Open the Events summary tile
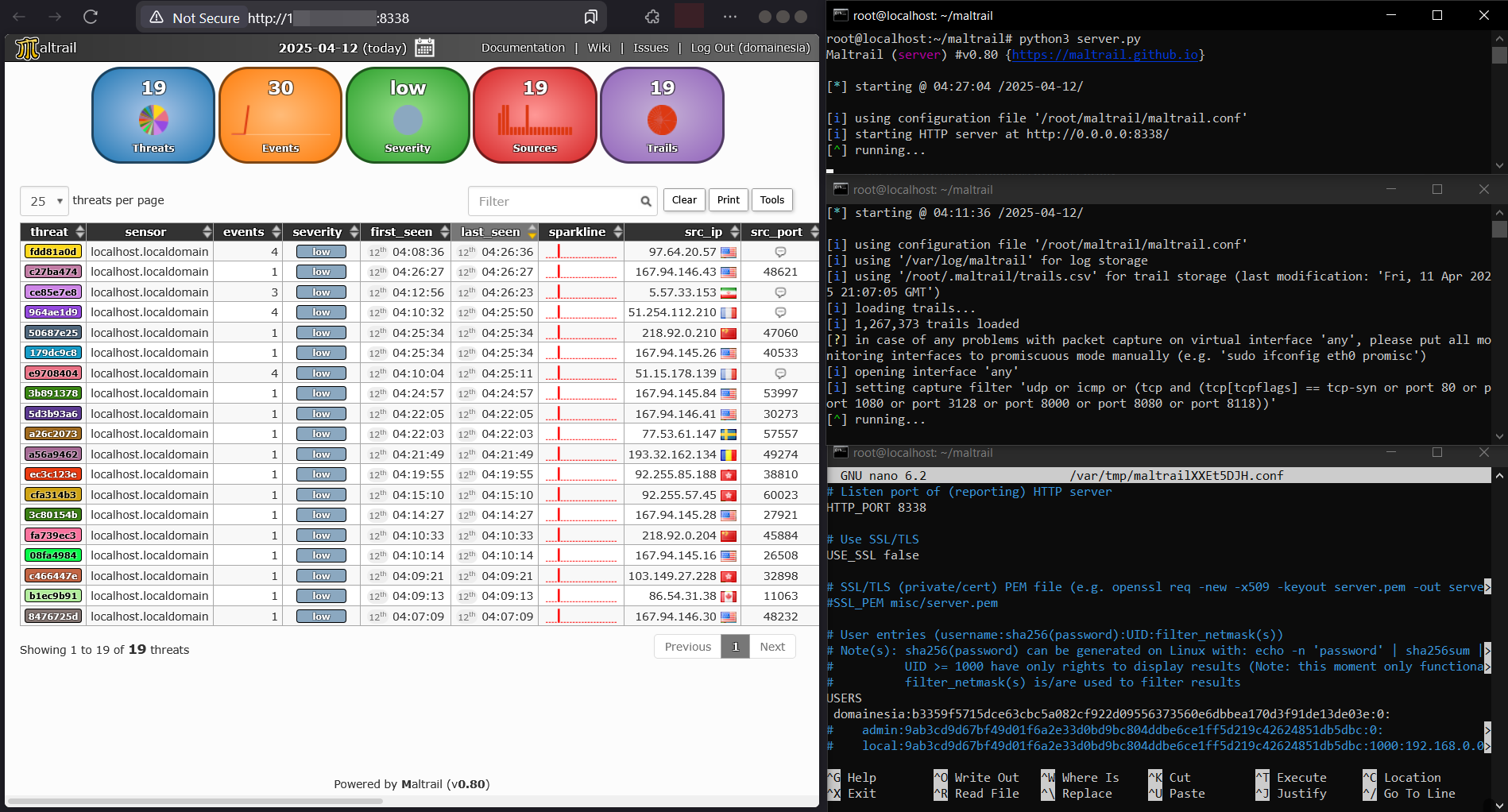This screenshot has height=812, width=1508. 280,115
